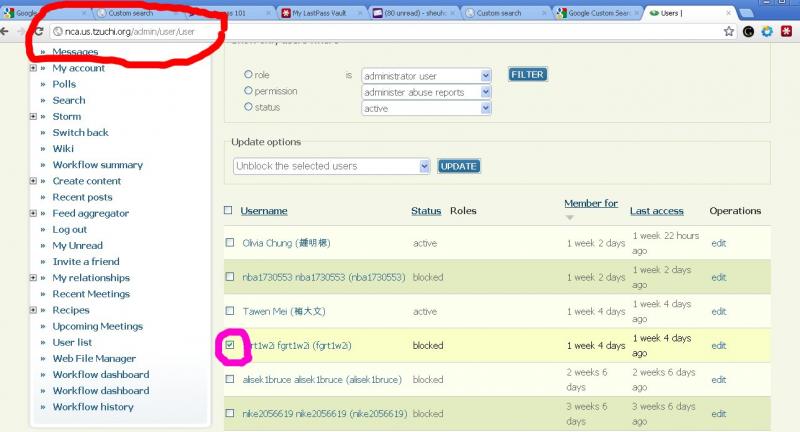This screenshot has width=800, height=432.
Task: Uncheck the fgrt1w2i user checkbox
Action: [x=229, y=345]
